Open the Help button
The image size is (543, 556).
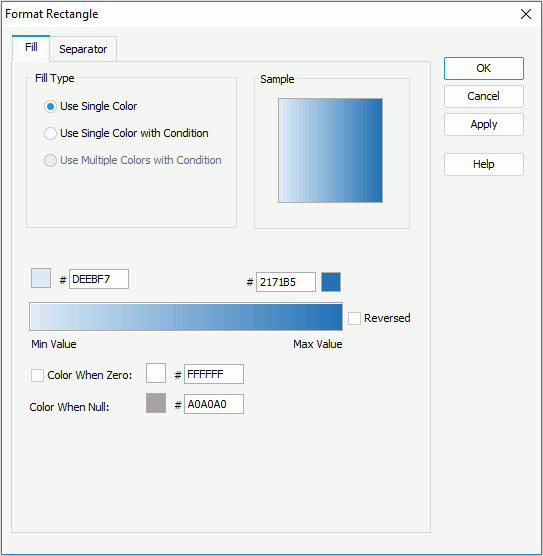click(484, 164)
